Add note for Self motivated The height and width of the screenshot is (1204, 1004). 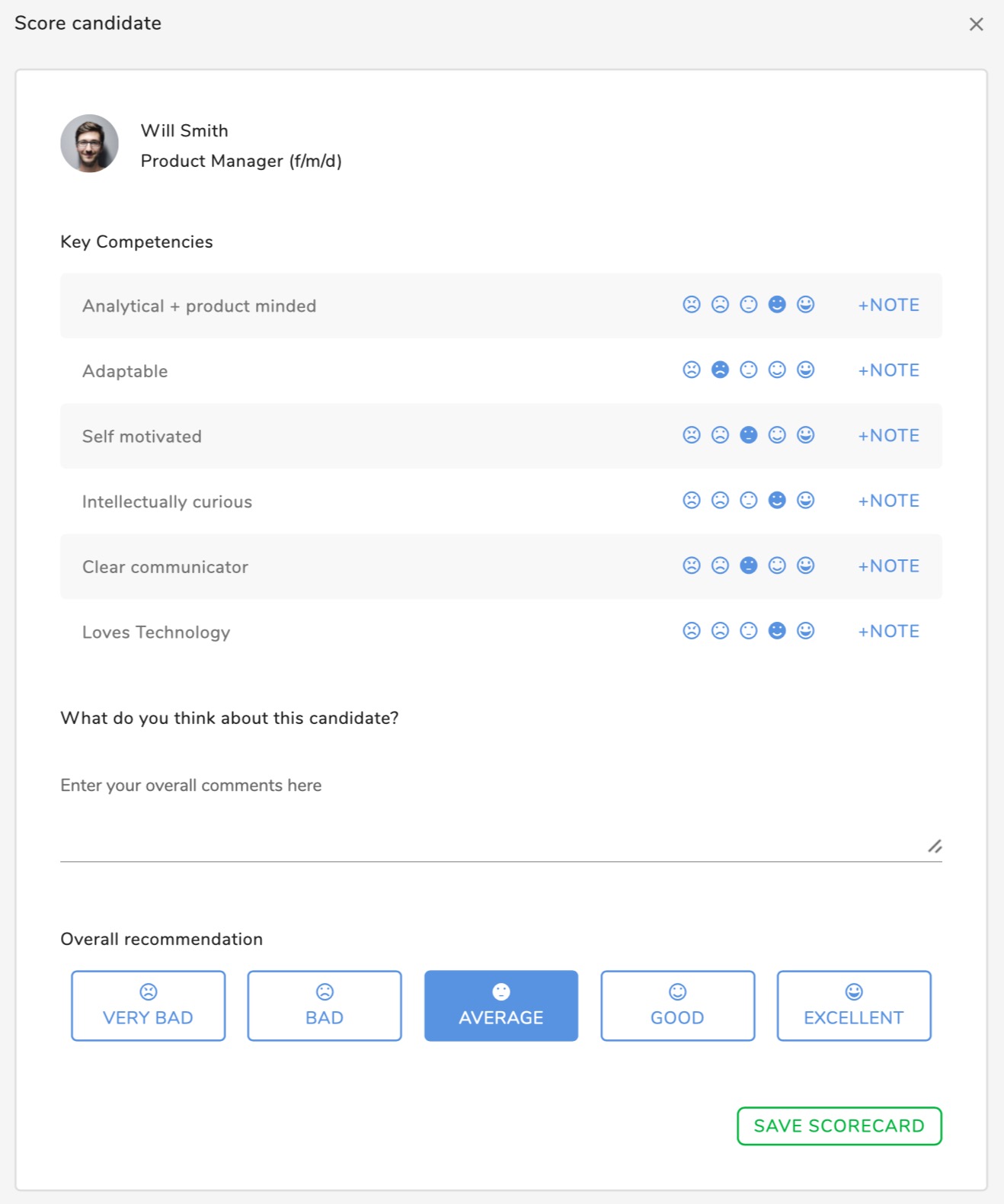(x=888, y=436)
